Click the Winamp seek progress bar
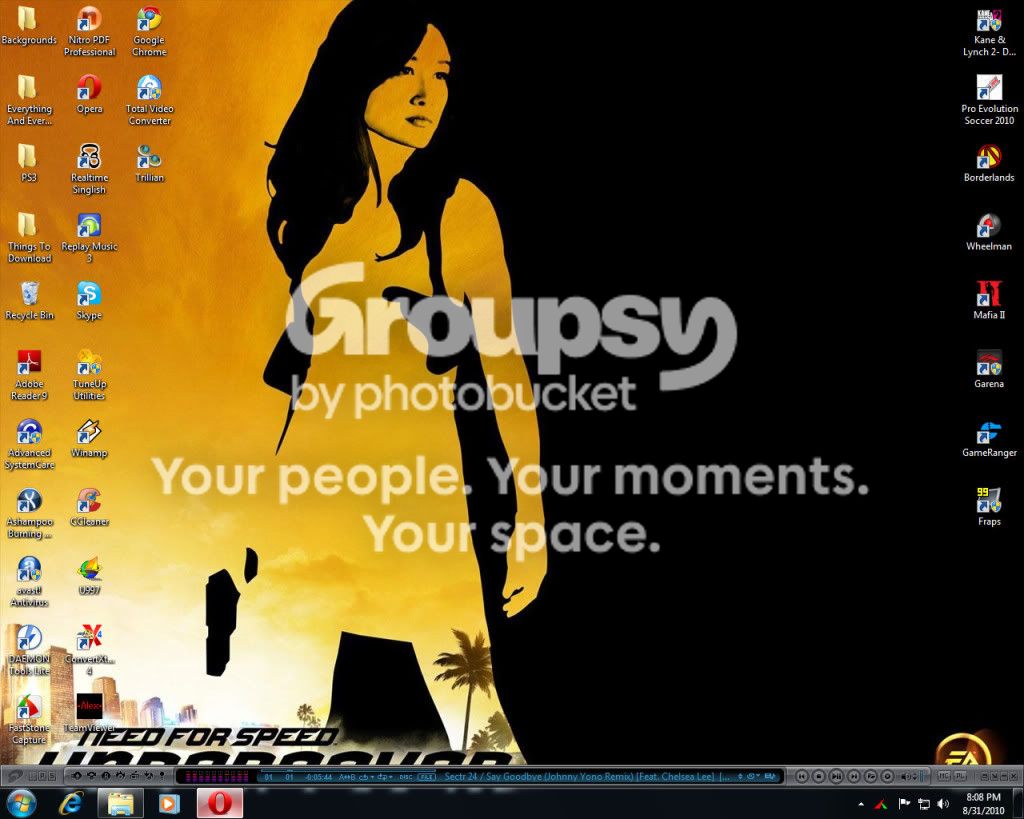Viewport: 1024px width, 819px height. tap(348, 770)
